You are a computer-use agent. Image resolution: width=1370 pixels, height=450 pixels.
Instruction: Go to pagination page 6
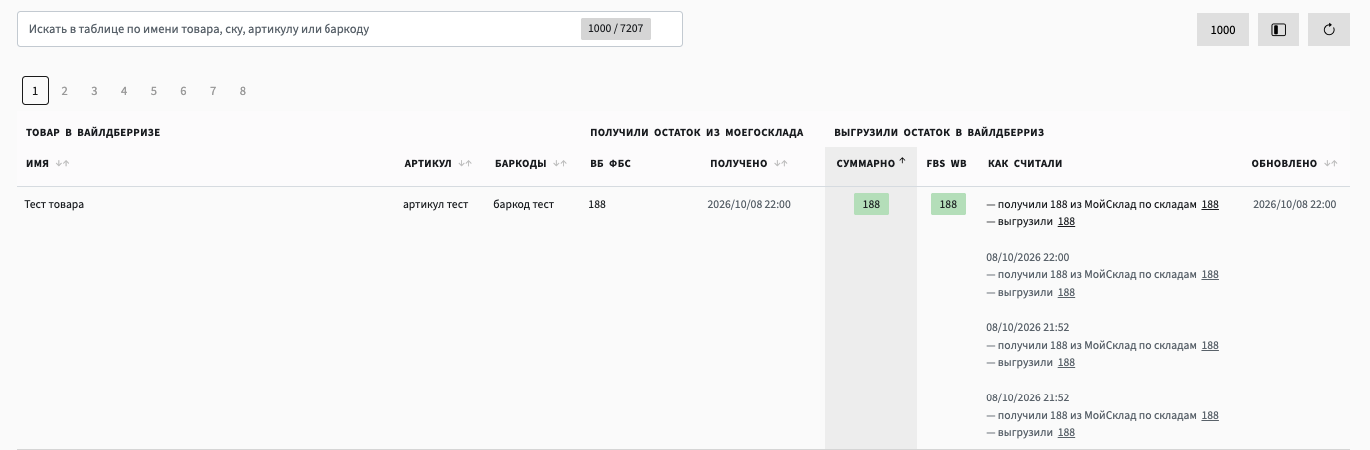point(183,91)
